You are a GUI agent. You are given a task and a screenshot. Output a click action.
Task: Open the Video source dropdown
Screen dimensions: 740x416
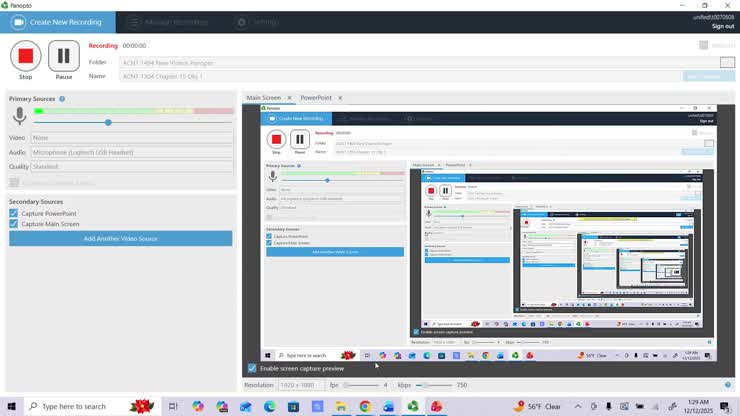point(132,138)
